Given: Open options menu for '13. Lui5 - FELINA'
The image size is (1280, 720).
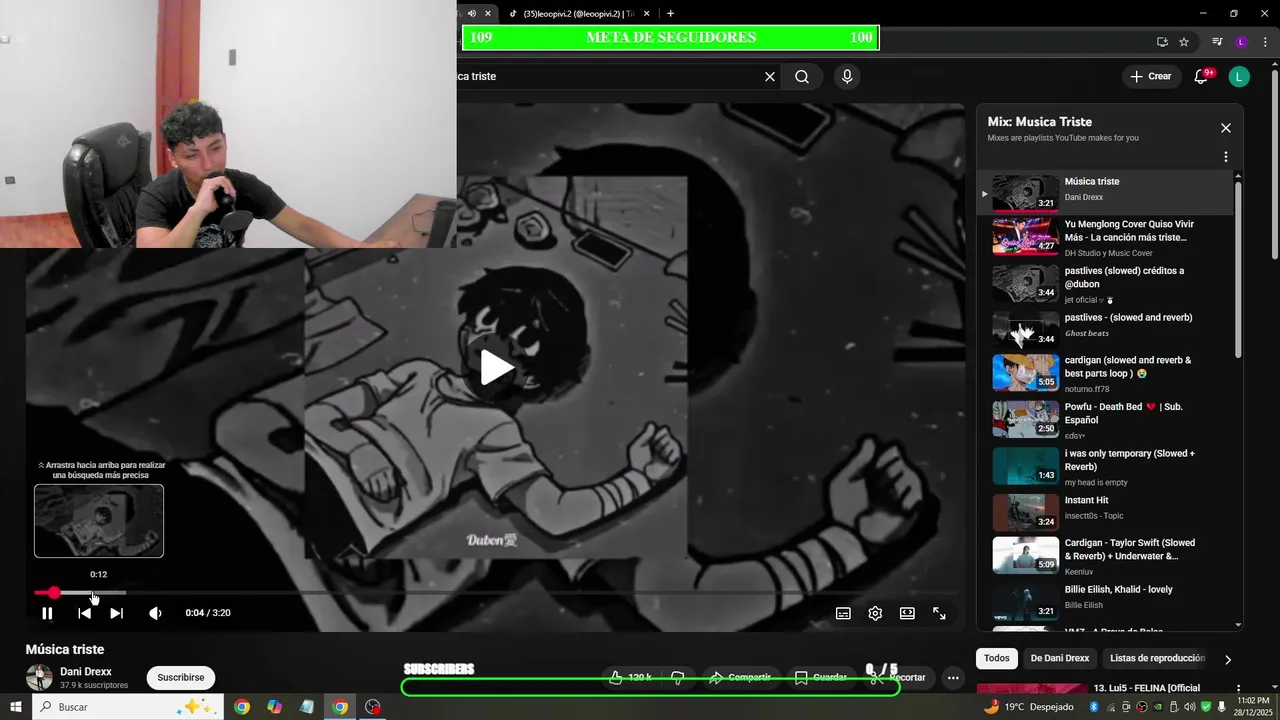Looking at the screenshot, I should pyautogui.click(x=1239, y=689).
